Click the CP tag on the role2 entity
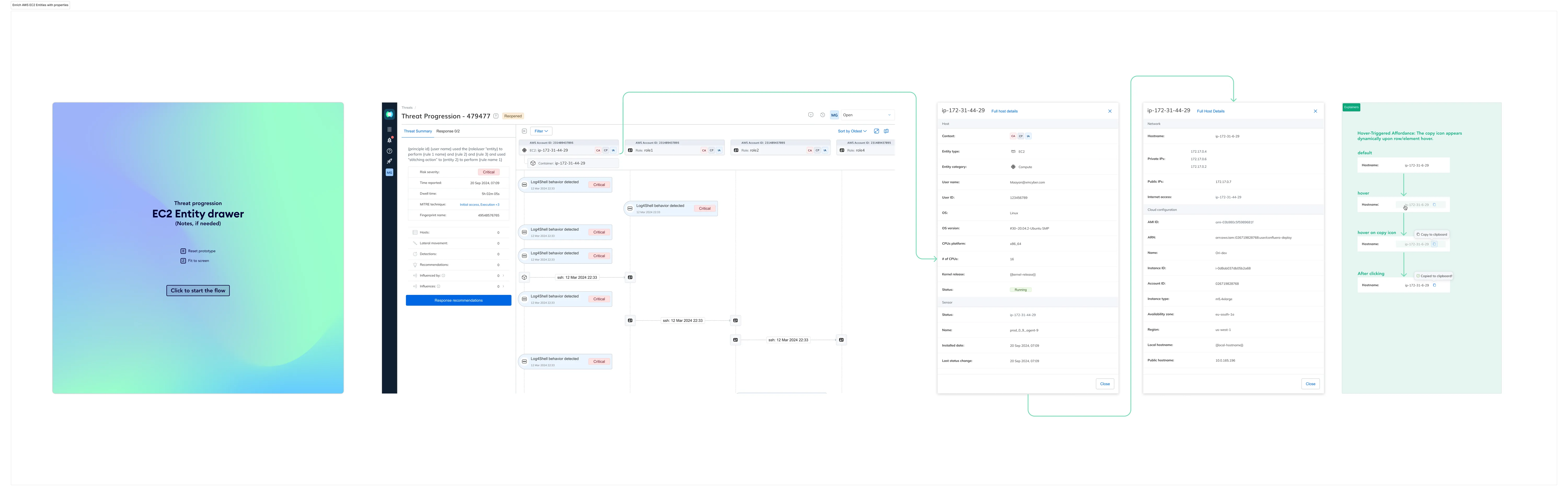This screenshot has height=496, width=1568. (817, 151)
